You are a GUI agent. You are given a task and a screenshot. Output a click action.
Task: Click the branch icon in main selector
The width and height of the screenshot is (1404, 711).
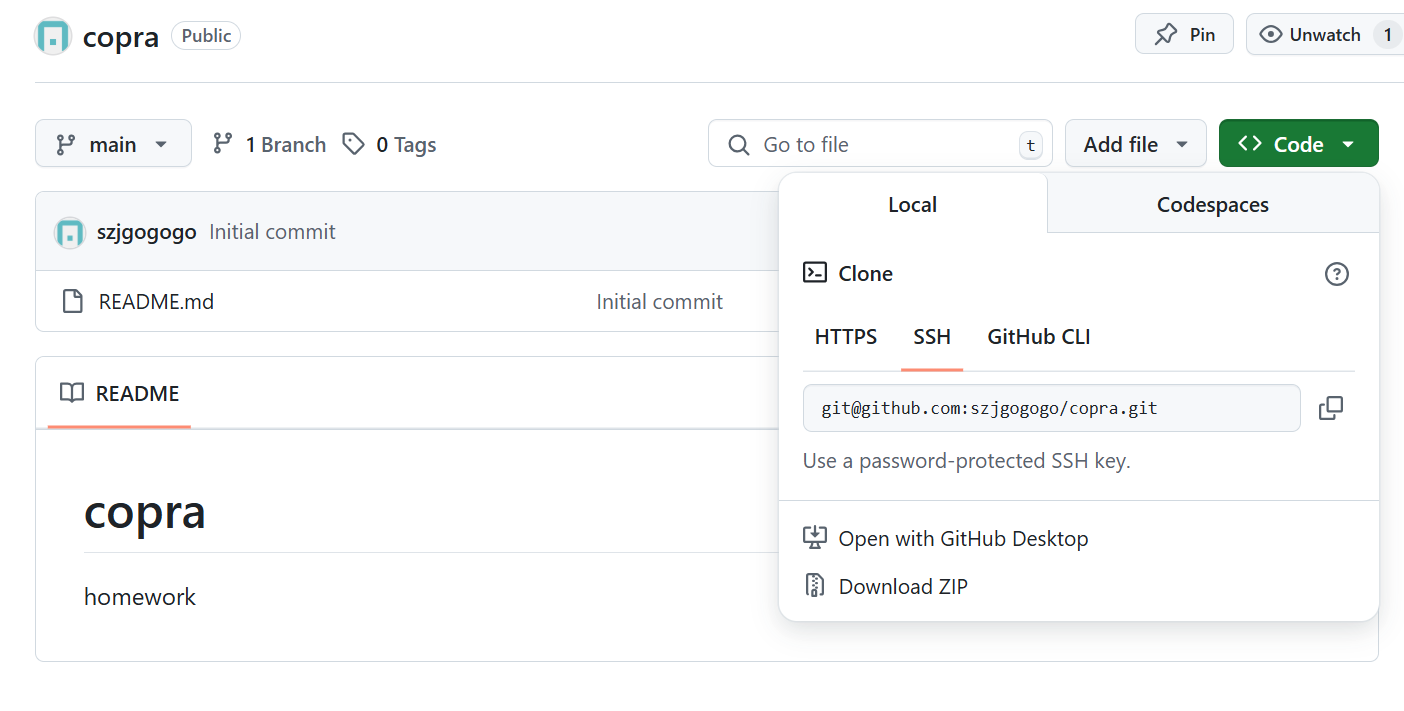(x=66, y=144)
